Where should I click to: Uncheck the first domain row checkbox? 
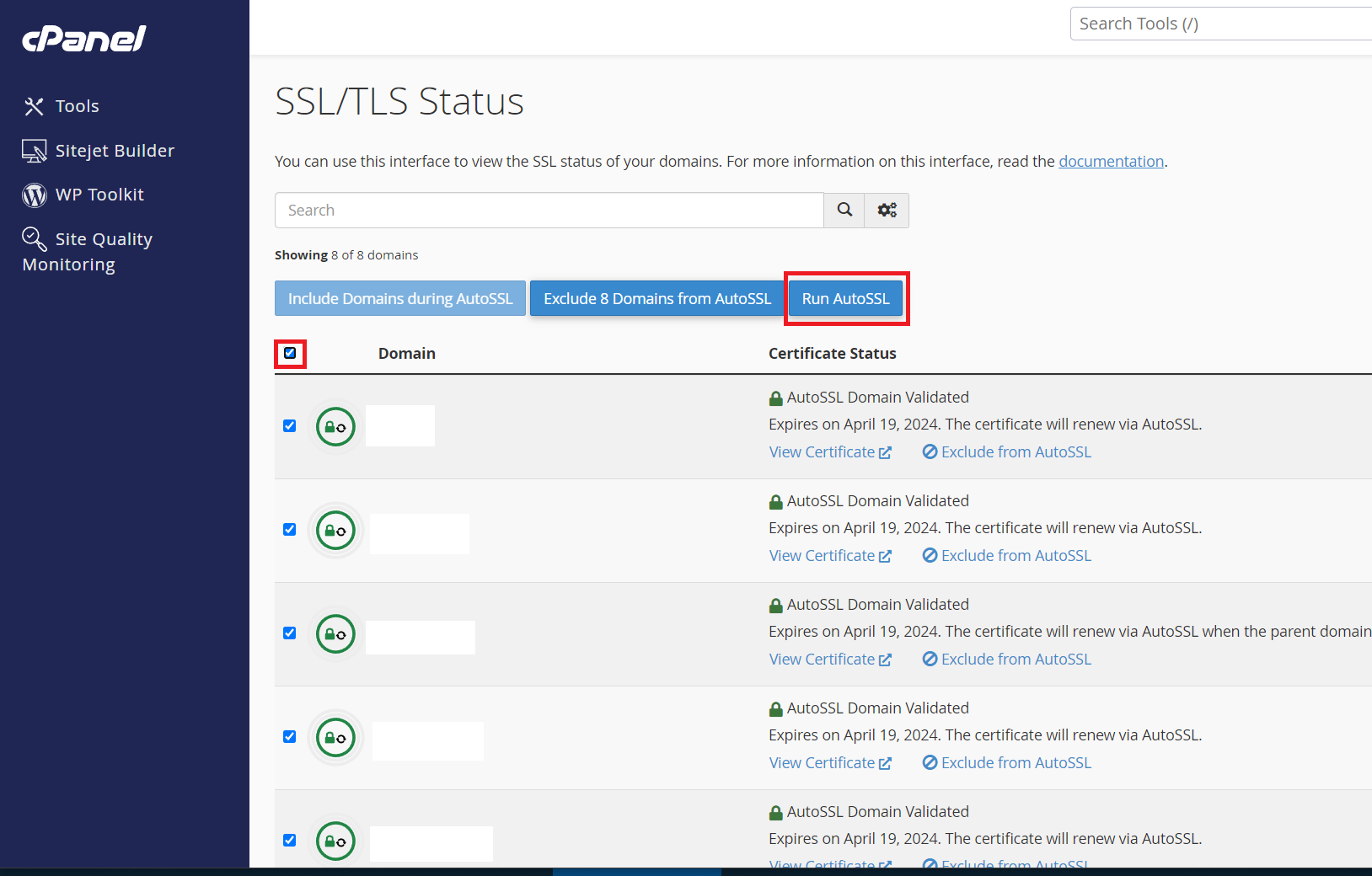coord(290,425)
